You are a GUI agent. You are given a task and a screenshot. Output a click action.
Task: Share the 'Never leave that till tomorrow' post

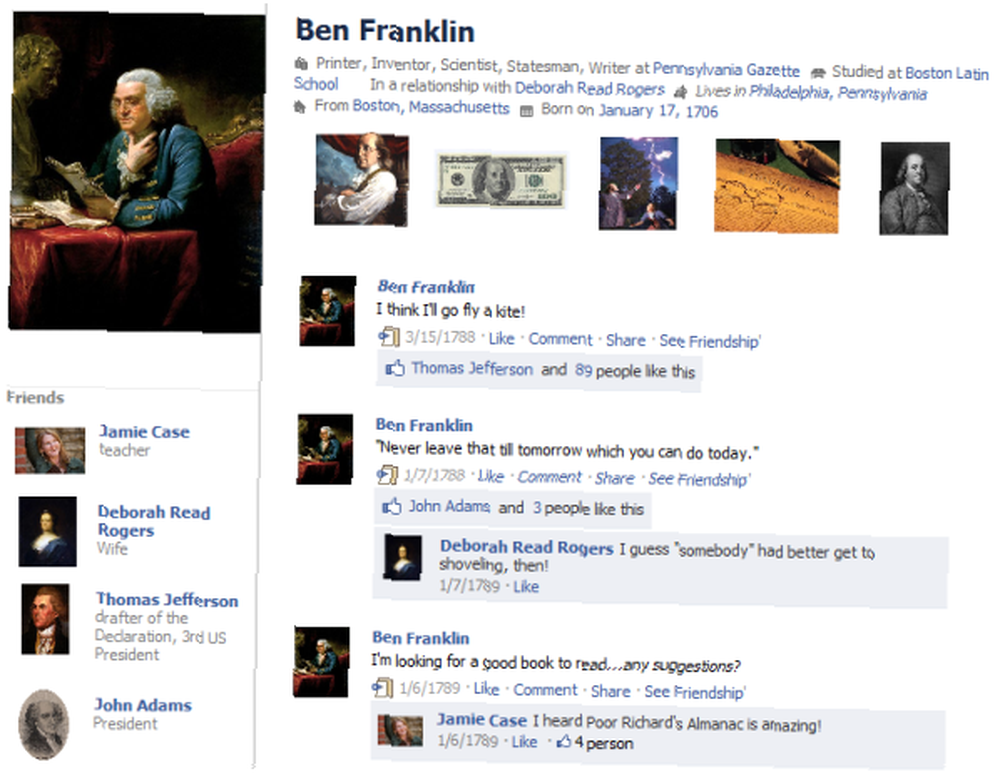pos(614,478)
